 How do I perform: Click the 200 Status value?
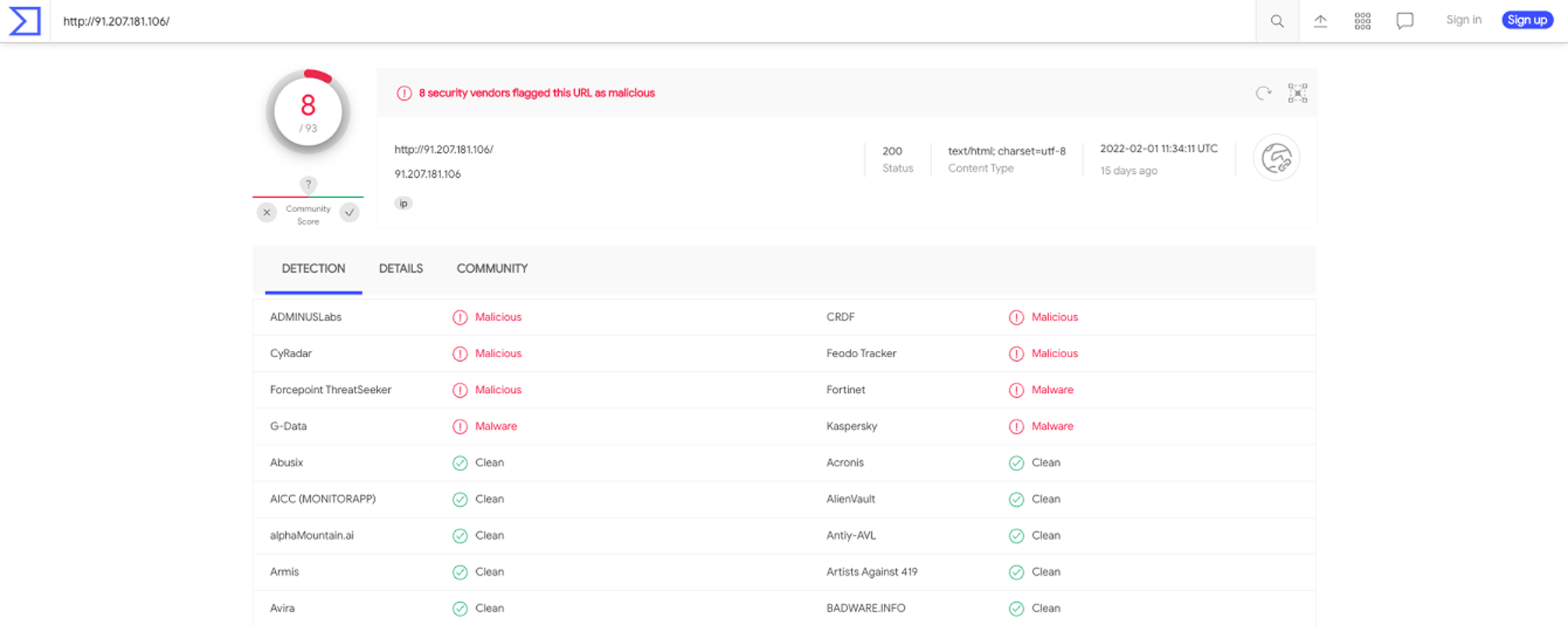pos(892,151)
